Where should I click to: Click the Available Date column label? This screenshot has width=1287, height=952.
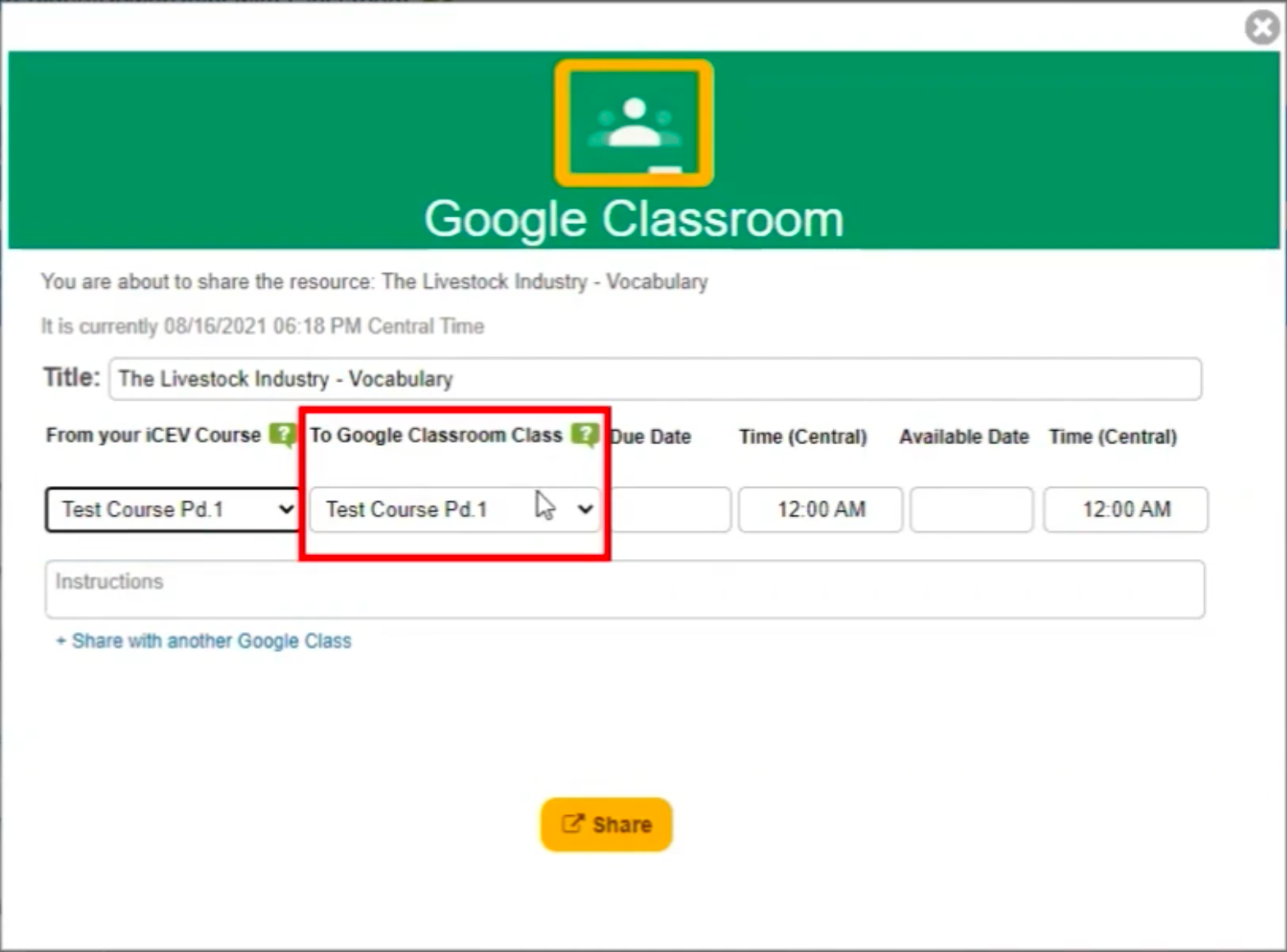click(964, 437)
